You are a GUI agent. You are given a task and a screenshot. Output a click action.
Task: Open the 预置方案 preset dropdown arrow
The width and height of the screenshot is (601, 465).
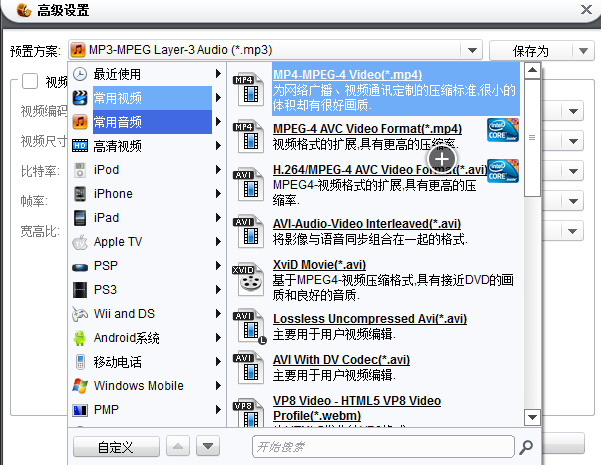[x=472, y=50]
